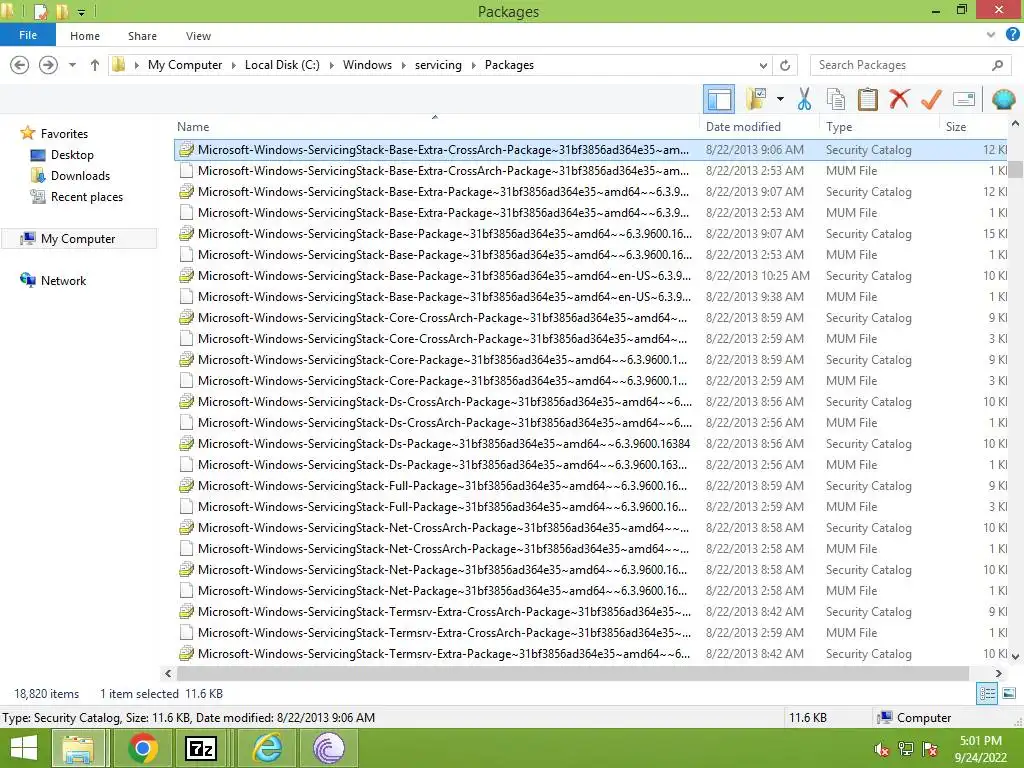Switch to the View ribbon tab
This screenshot has width=1024, height=768.
coord(198,36)
